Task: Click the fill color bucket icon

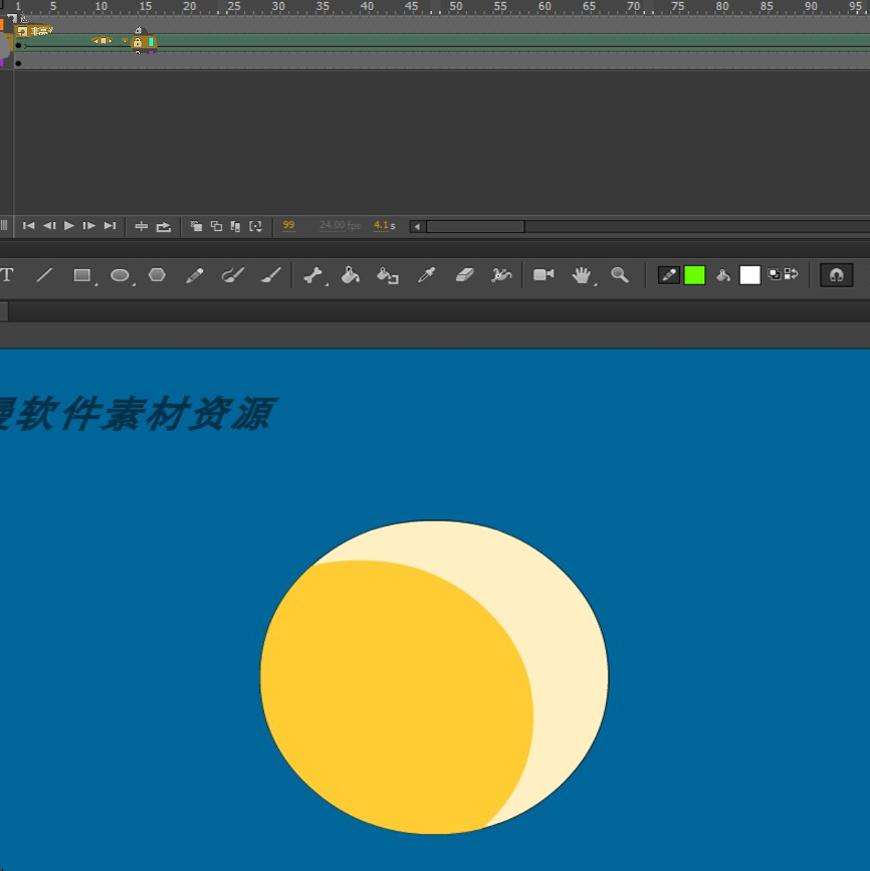Action: [x=723, y=275]
